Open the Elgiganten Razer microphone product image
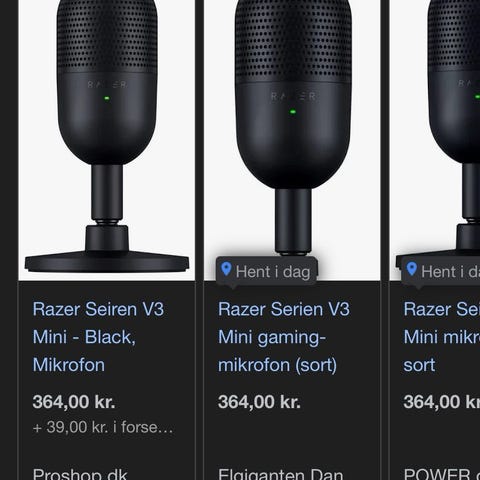Image resolution: width=480 pixels, height=480 pixels. tap(292, 140)
